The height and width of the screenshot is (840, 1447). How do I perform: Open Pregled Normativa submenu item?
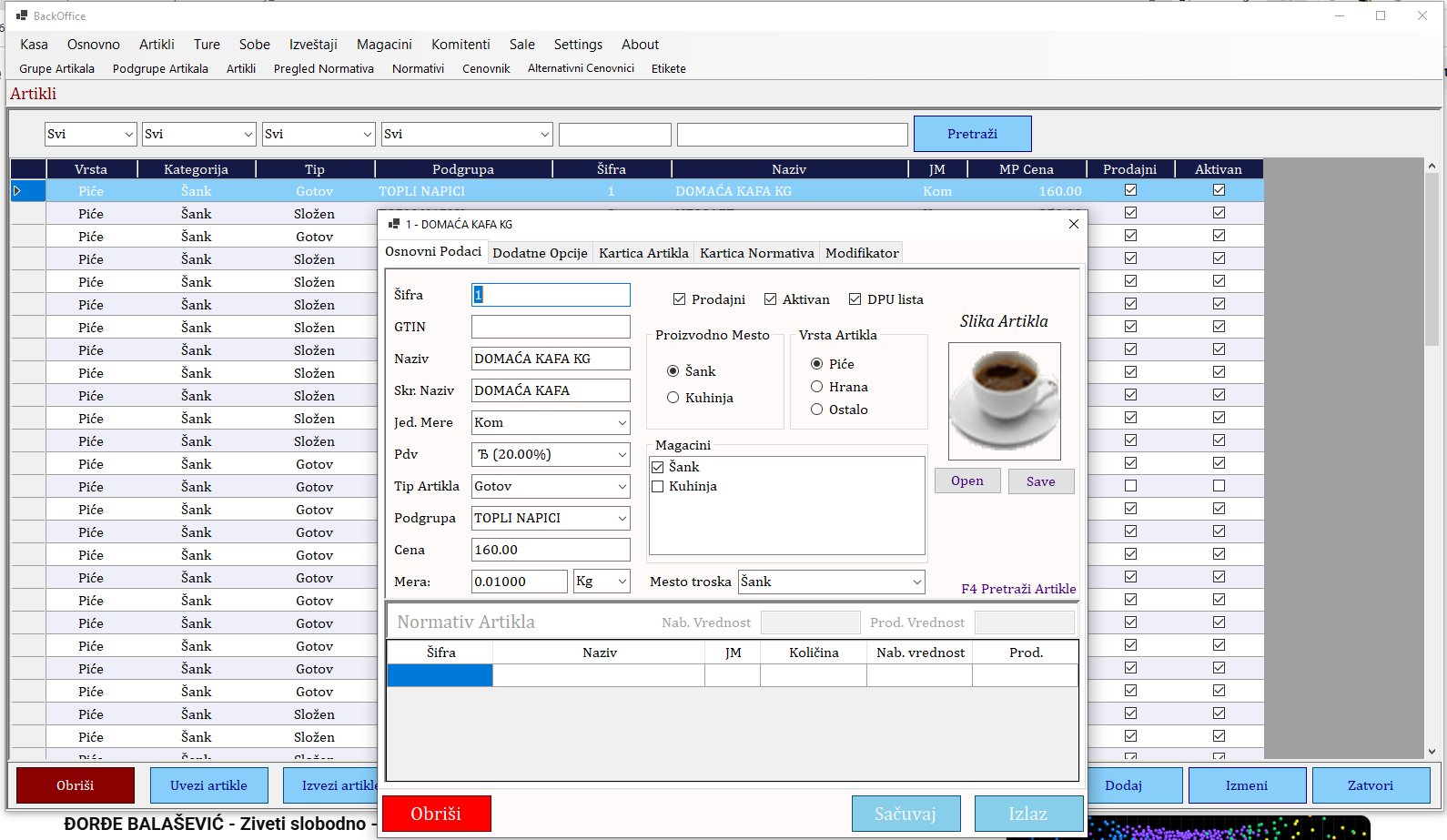tap(323, 68)
